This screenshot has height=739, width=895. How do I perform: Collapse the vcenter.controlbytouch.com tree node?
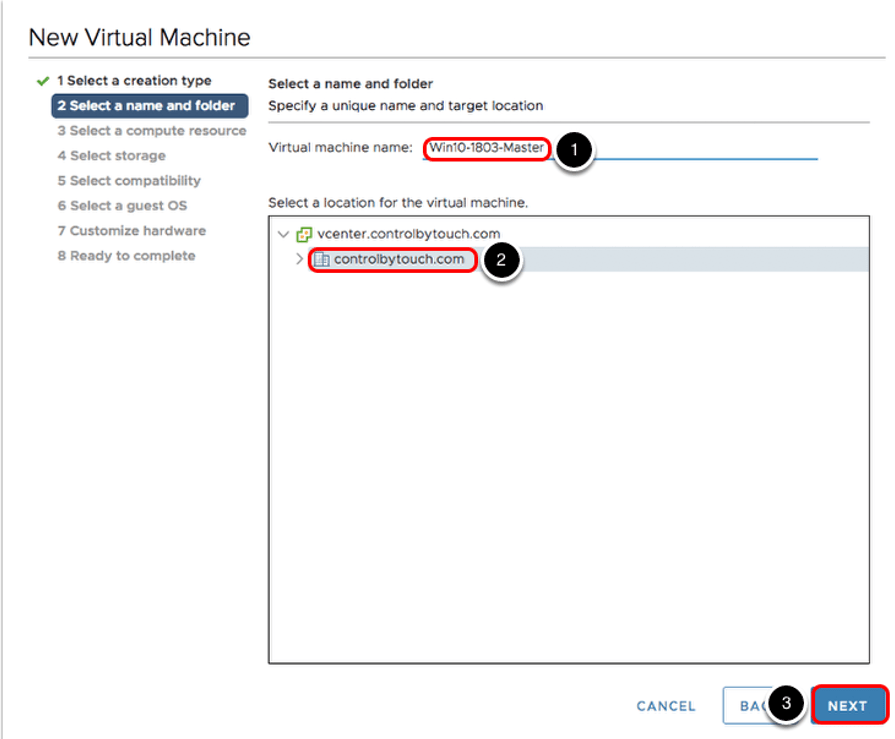tap(284, 234)
